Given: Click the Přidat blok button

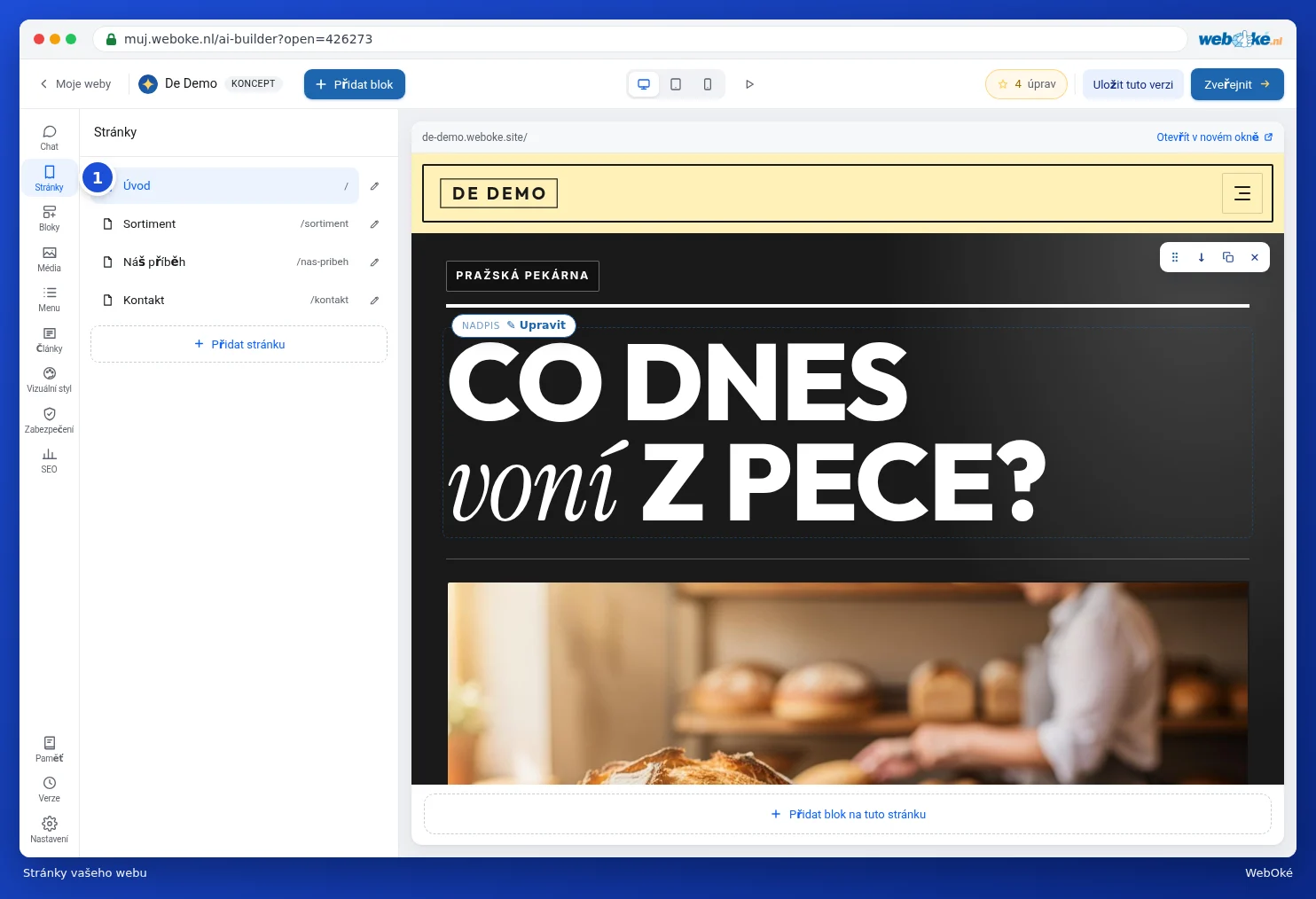Looking at the screenshot, I should (355, 84).
